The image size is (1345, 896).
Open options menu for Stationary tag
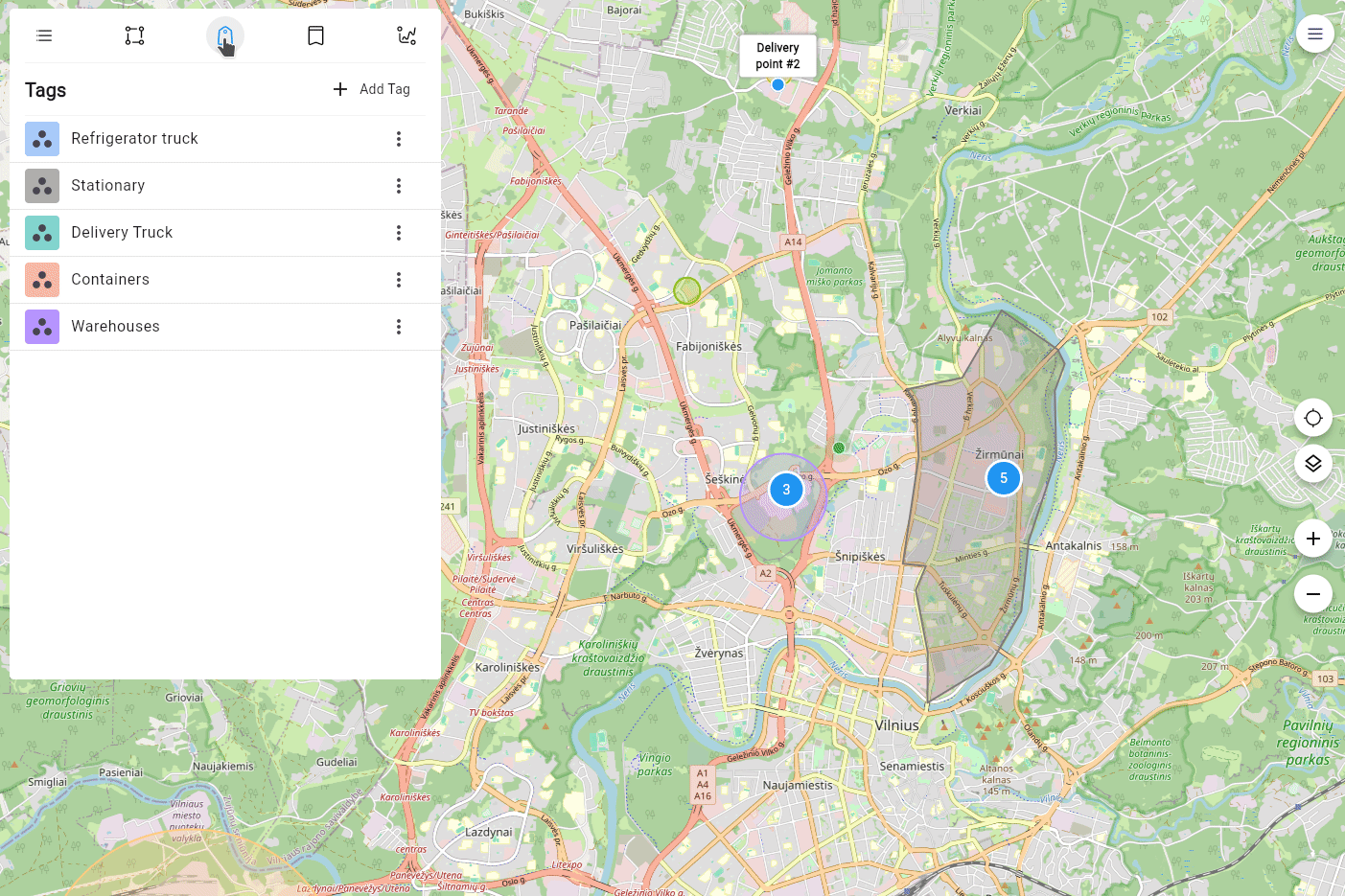399,186
